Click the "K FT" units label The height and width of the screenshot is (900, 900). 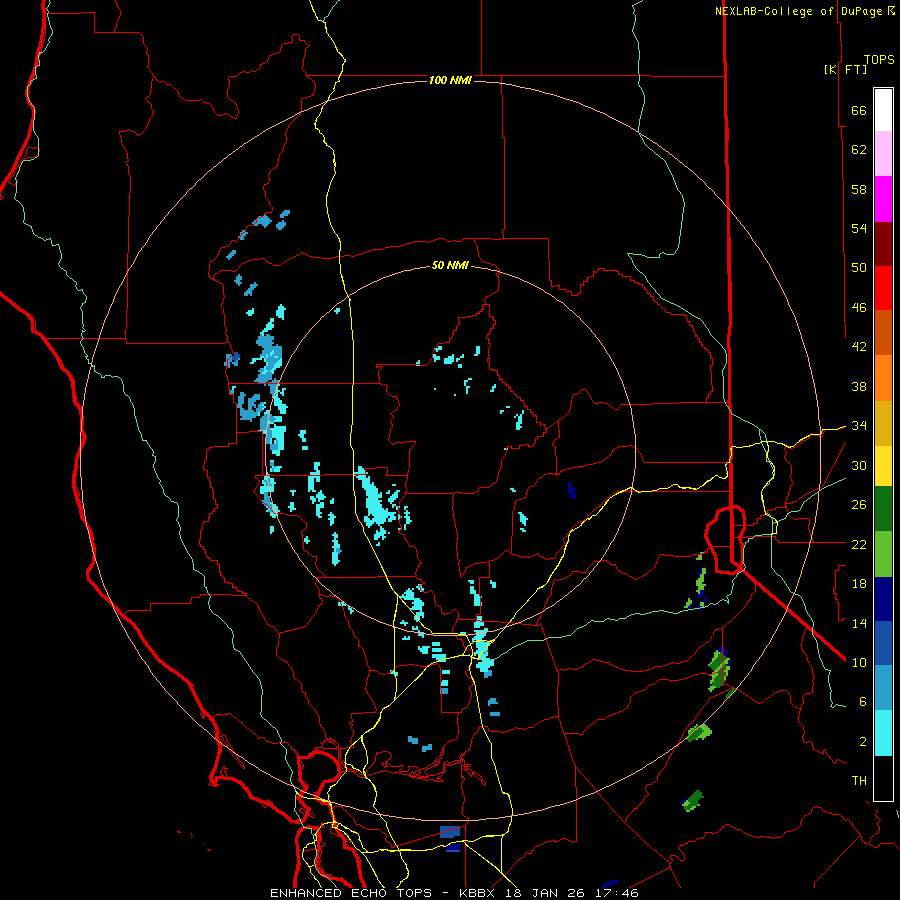(x=845, y=69)
